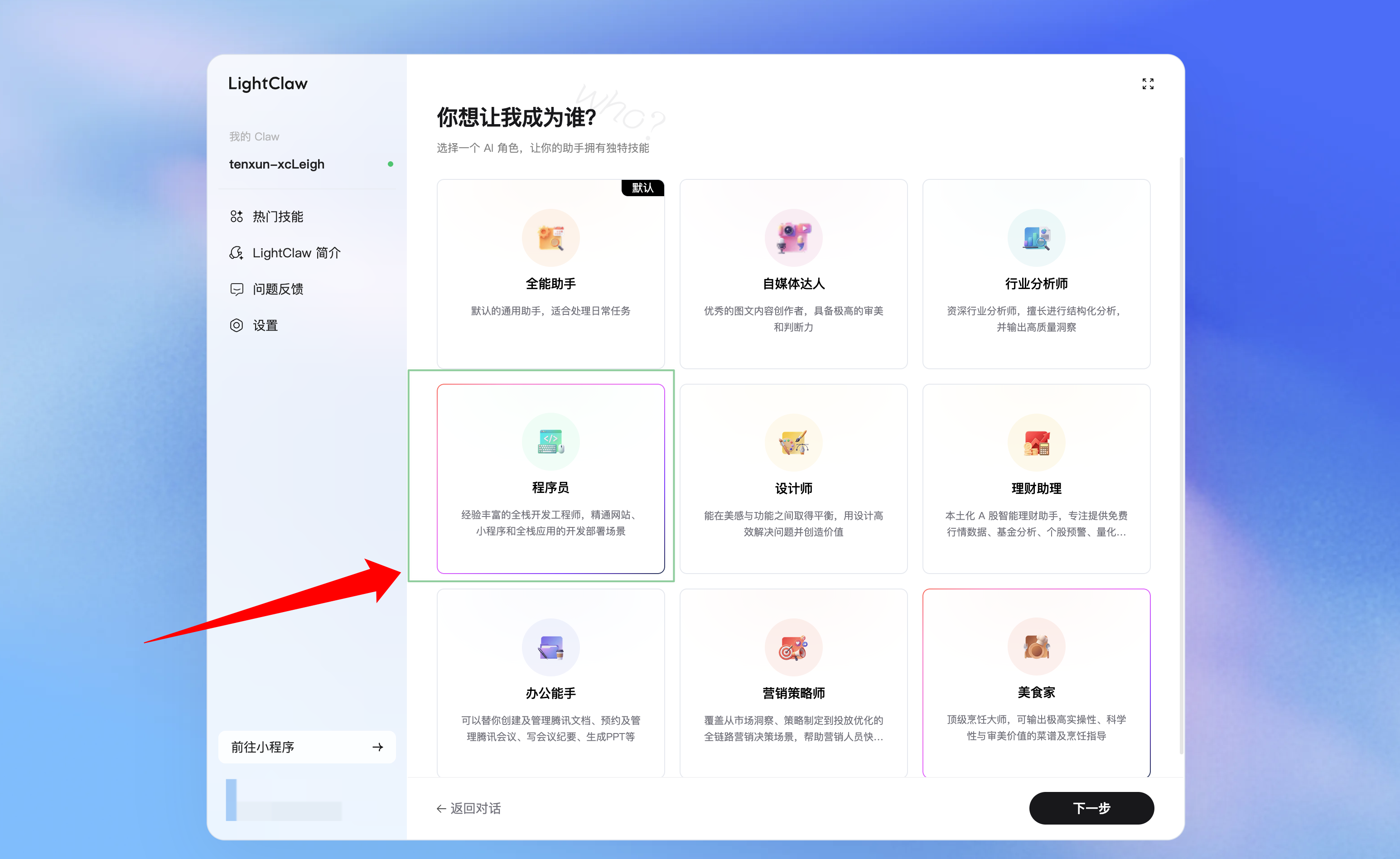Click the 热门技能 sidebar icon

click(x=237, y=217)
